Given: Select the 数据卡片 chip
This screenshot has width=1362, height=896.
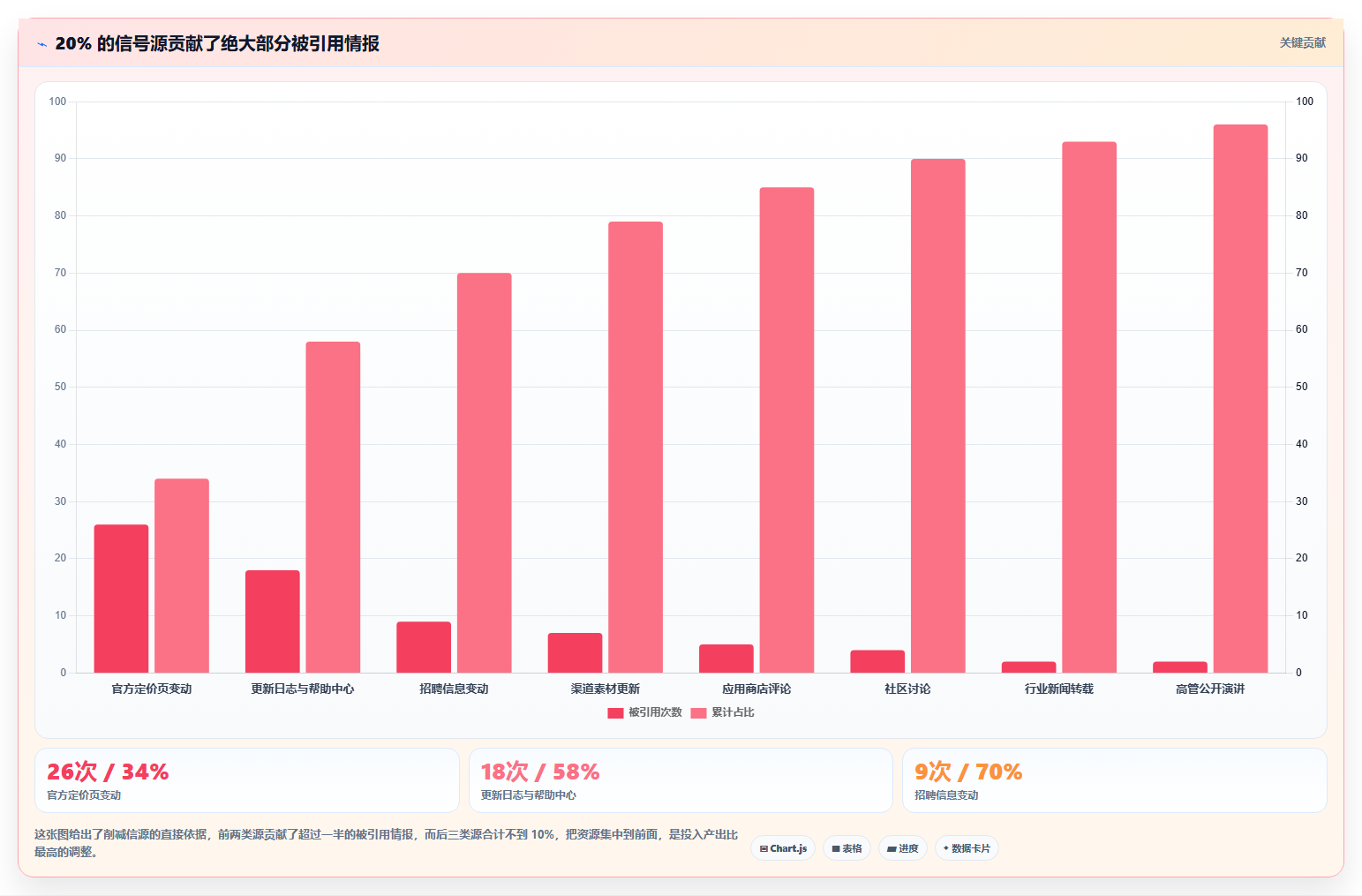Looking at the screenshot, I should point(967,848).
